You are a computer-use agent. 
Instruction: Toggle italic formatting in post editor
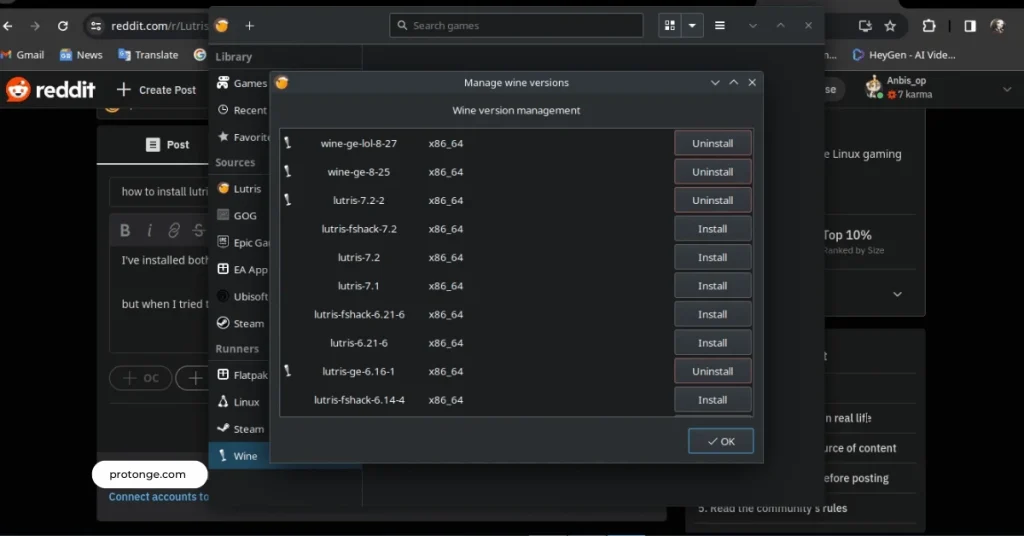tap(149, 231)
